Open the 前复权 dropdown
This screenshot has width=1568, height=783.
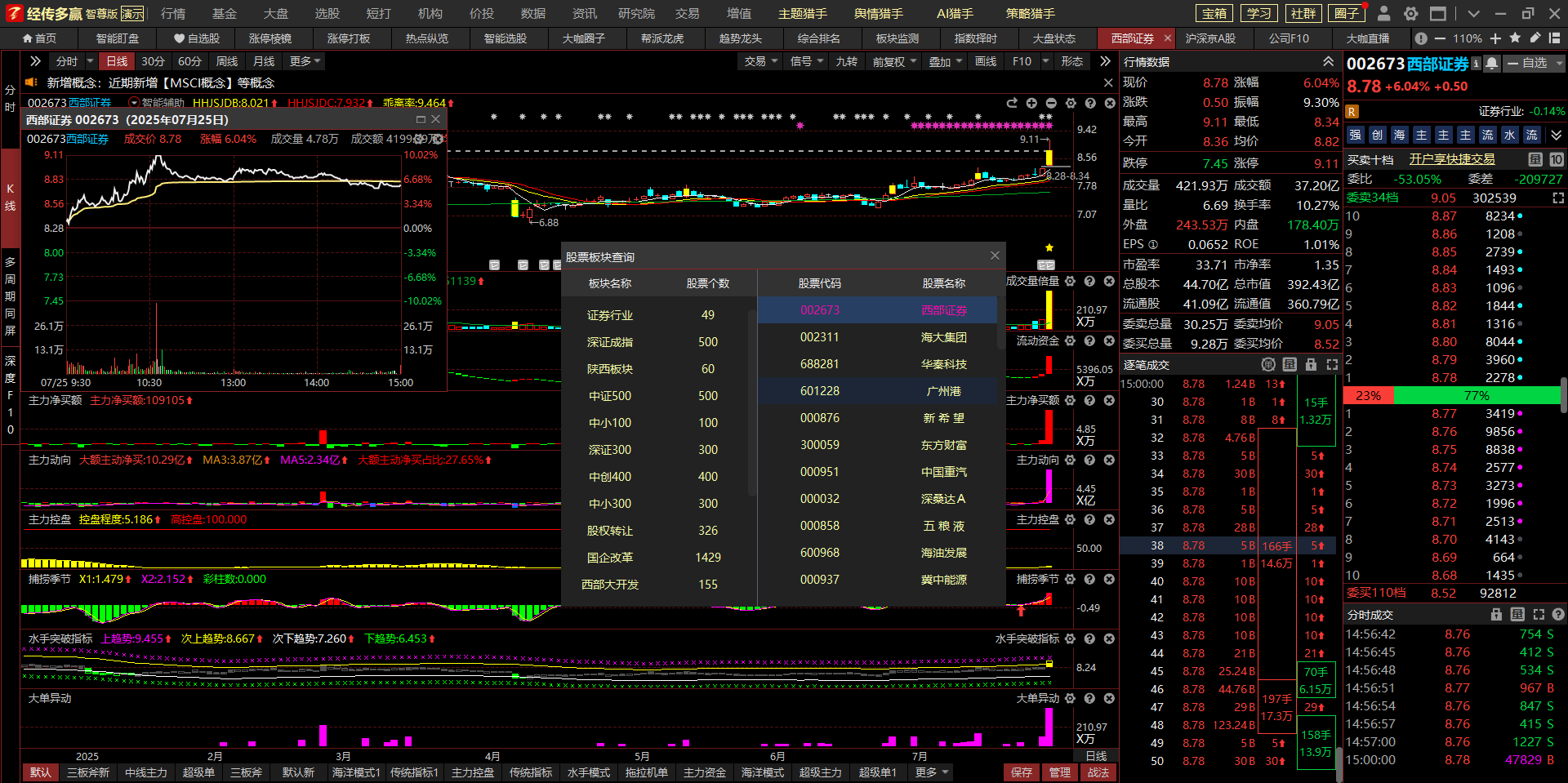894,61
